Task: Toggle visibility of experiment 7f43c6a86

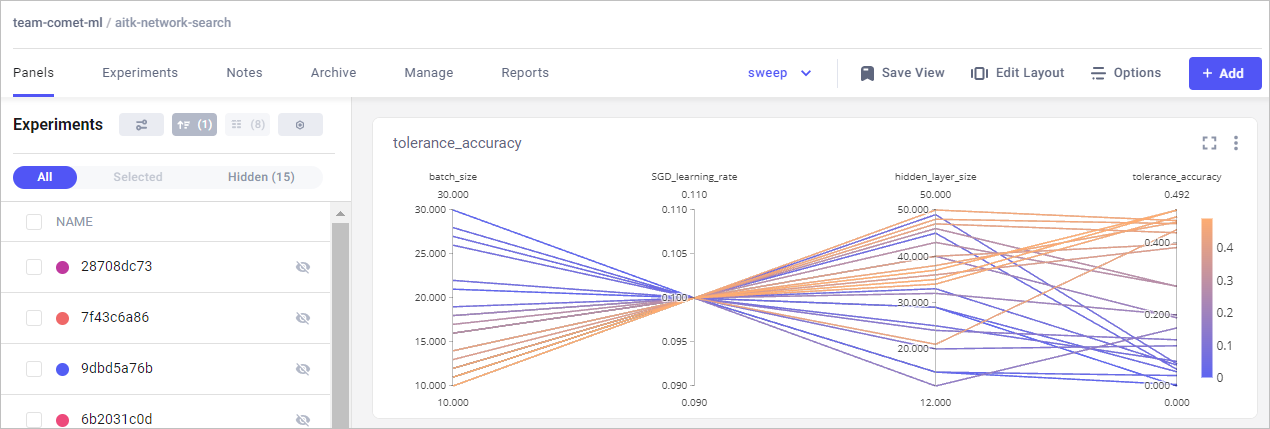Action: coord(303,318)
